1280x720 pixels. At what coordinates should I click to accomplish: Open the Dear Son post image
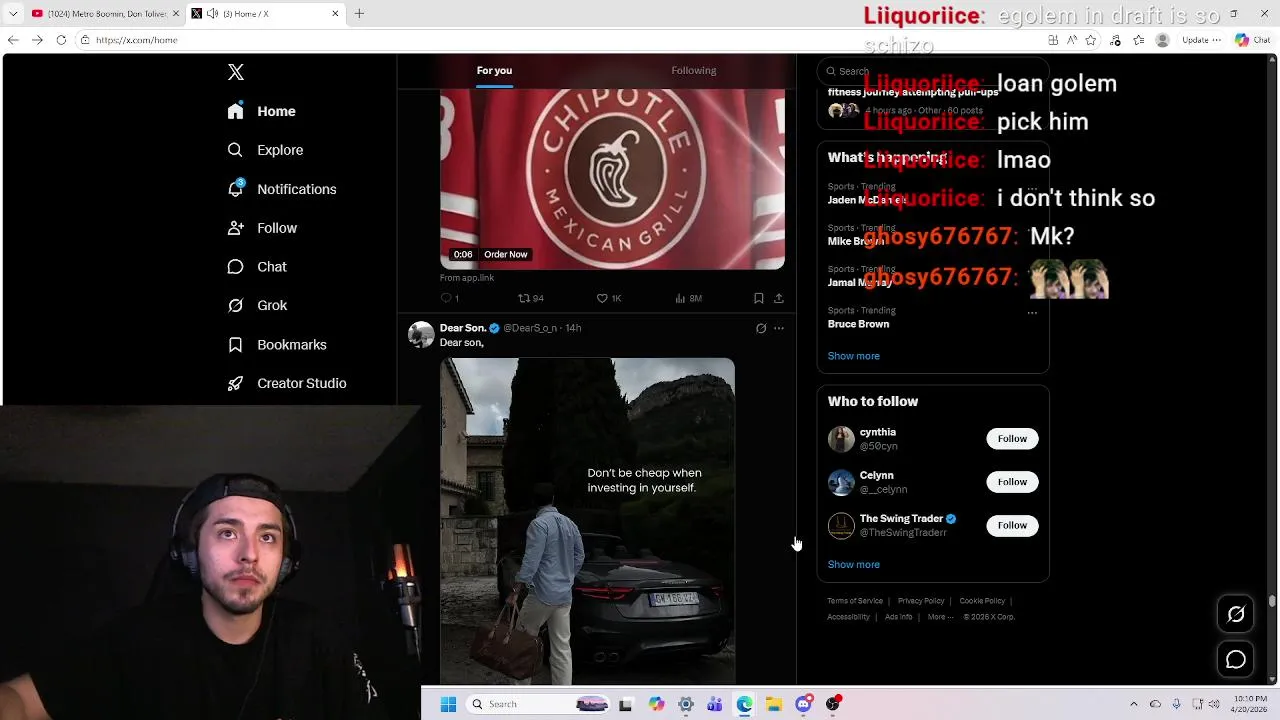(587, 521)
